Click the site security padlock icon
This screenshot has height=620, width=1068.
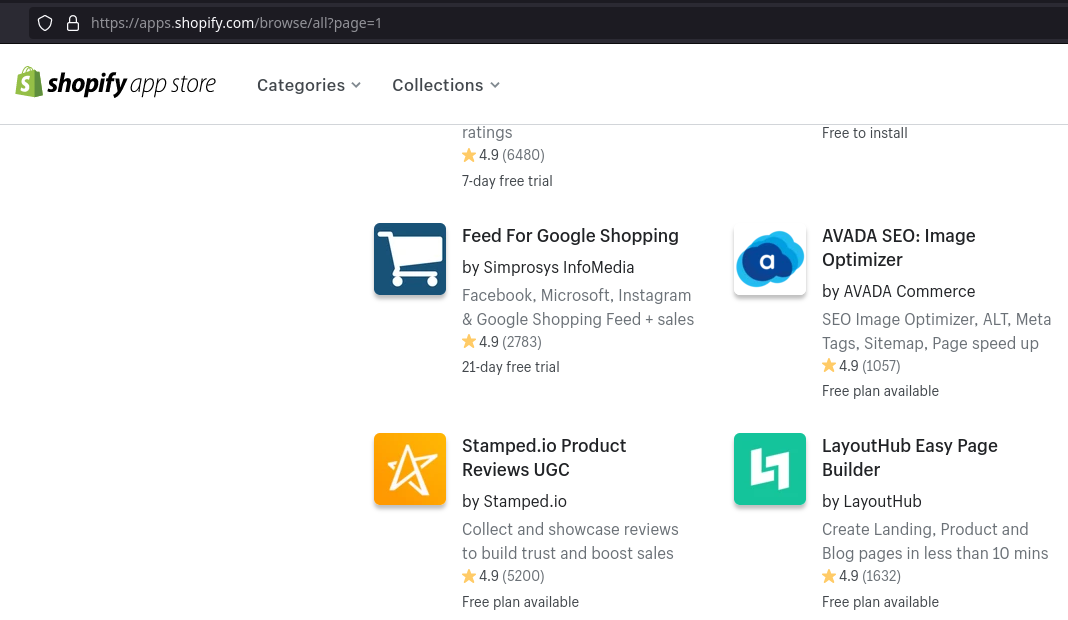pos(73,23)
